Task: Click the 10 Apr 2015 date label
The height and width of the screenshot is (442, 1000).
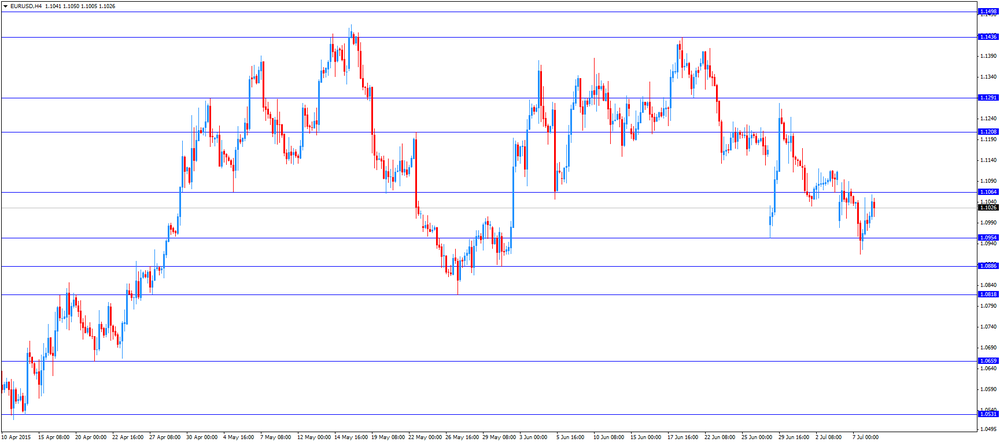Action: (15, 438)
